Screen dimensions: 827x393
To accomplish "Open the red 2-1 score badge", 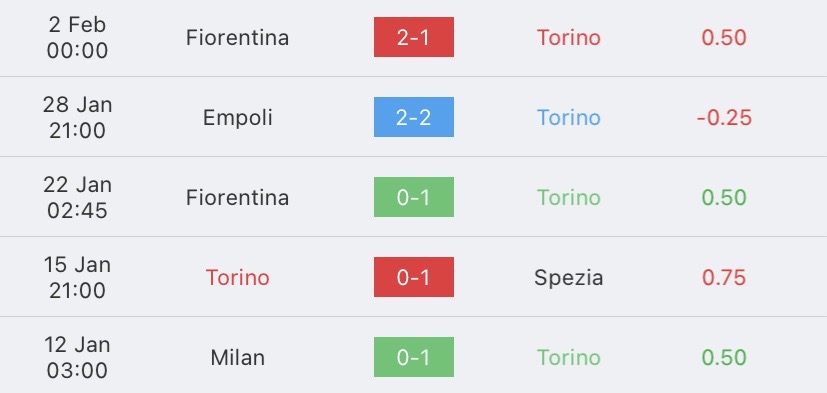I will [414, 37].
